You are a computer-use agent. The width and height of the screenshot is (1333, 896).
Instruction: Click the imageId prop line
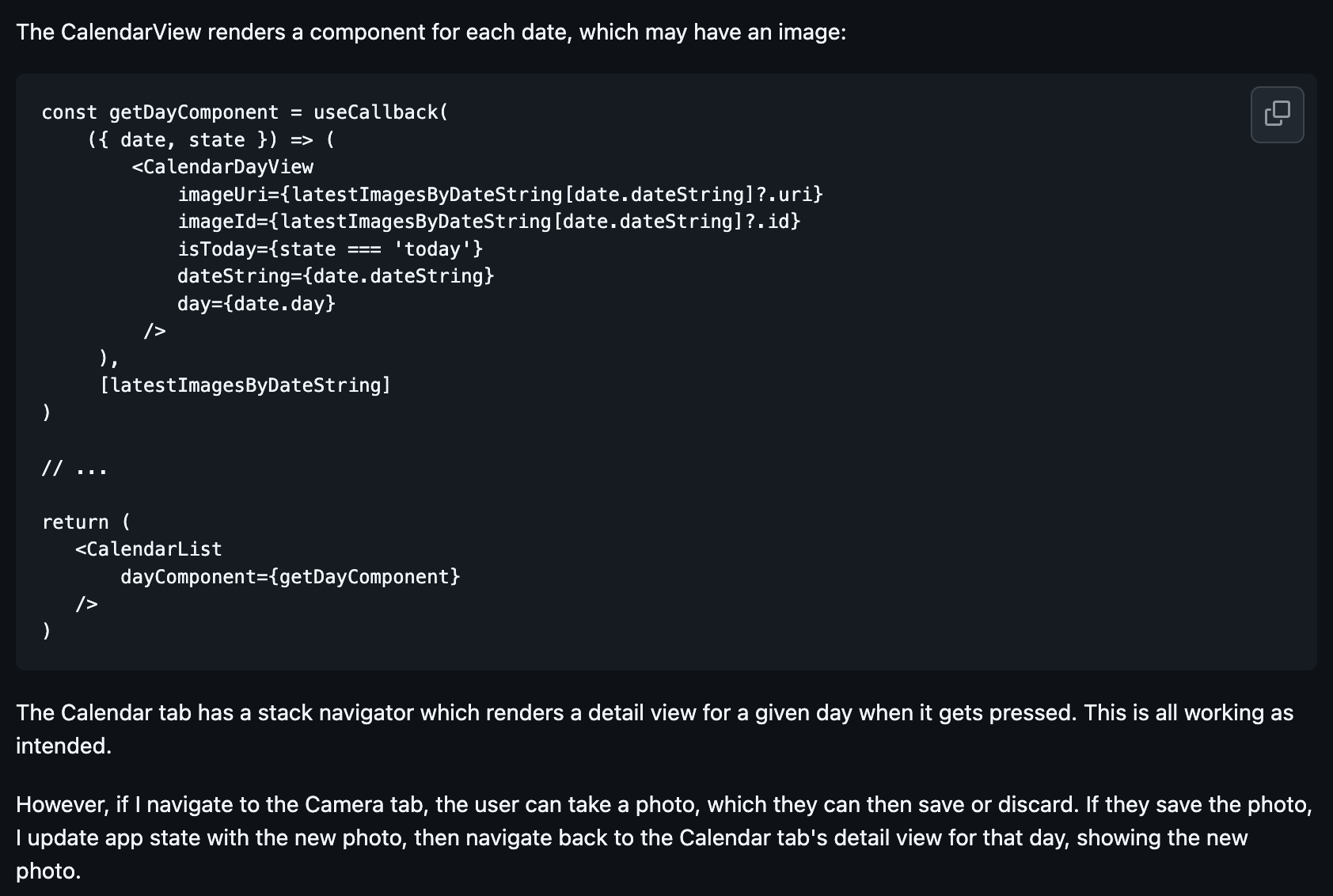tap(488, 222)
